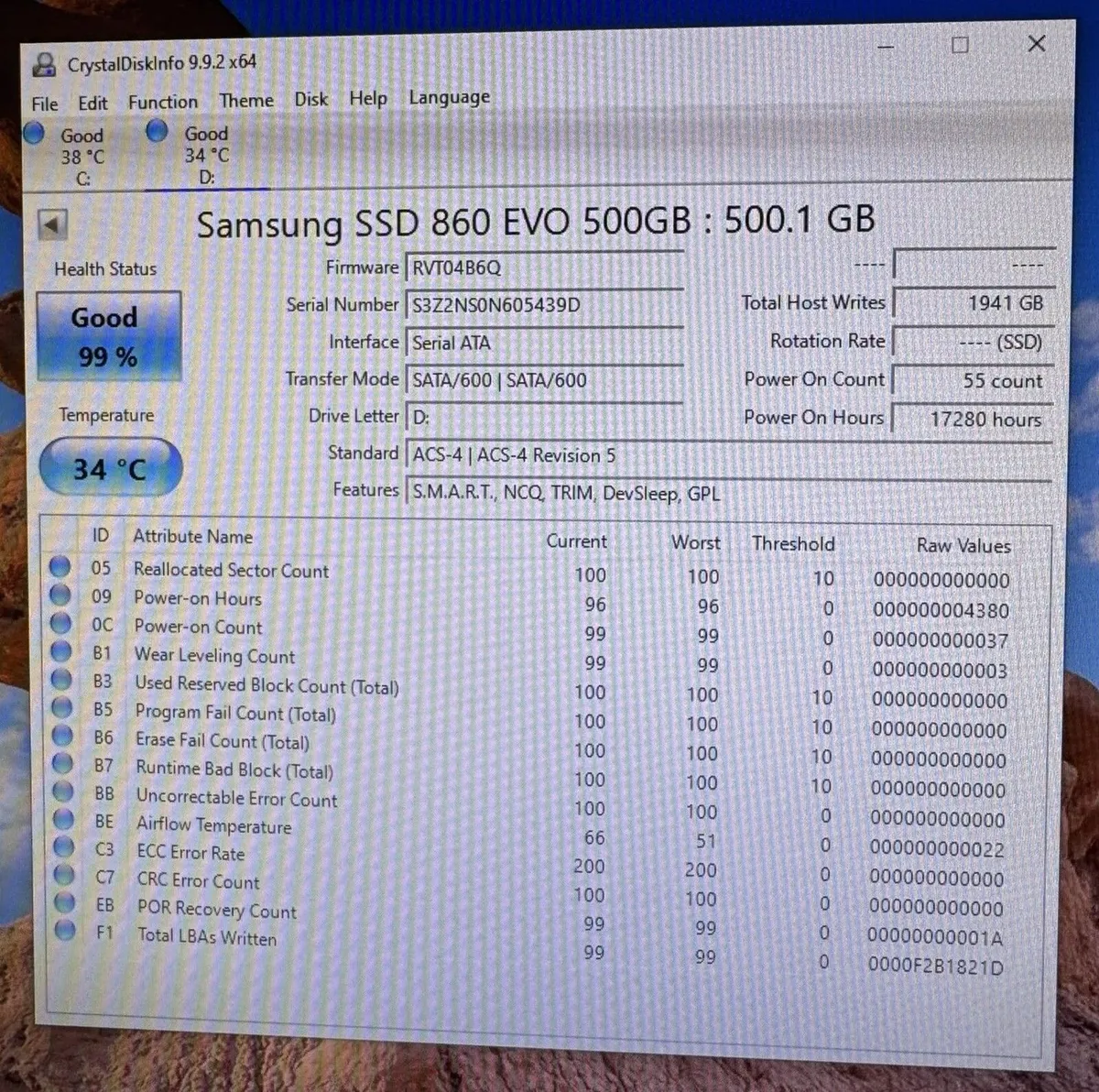Click the Current column header
This screenshot has width=1099, height=1092.
[x=576, y=541]
